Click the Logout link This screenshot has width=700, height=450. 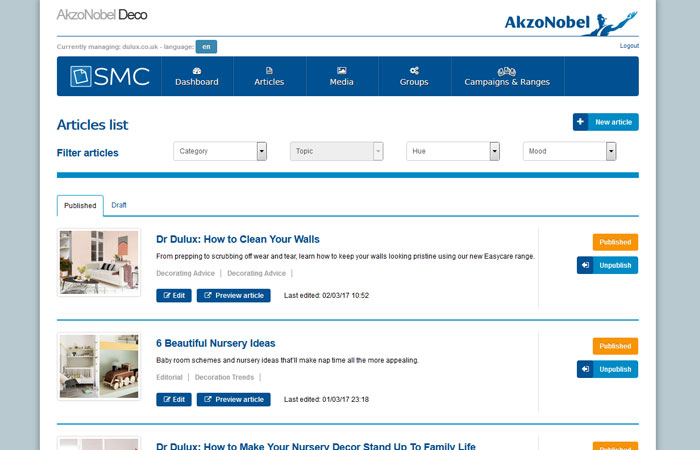(629, 46)
